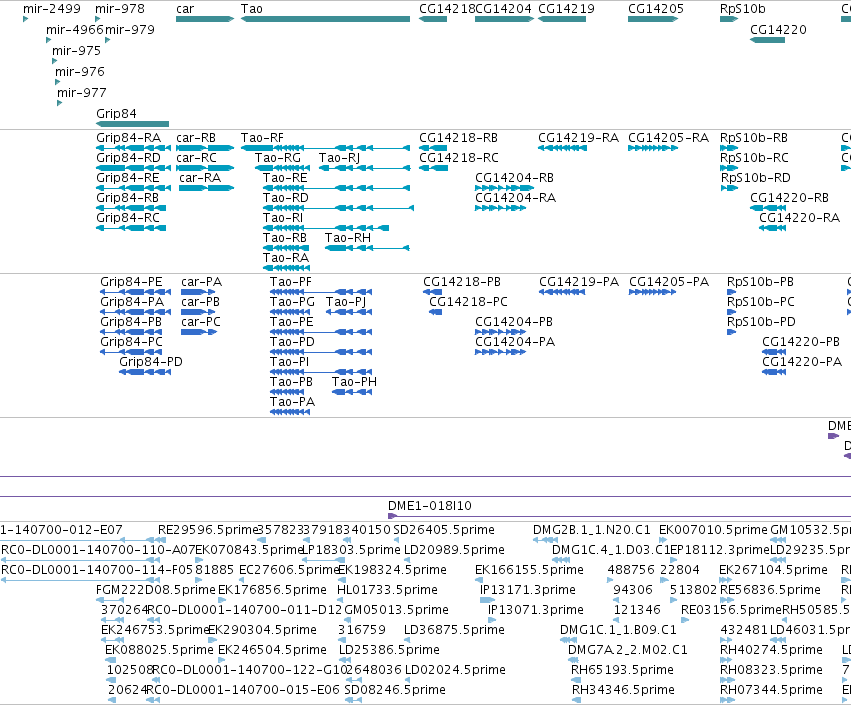Click the Grip84-RA transcript glyph
Screen dimensions: 851x705
pos(134,148)
